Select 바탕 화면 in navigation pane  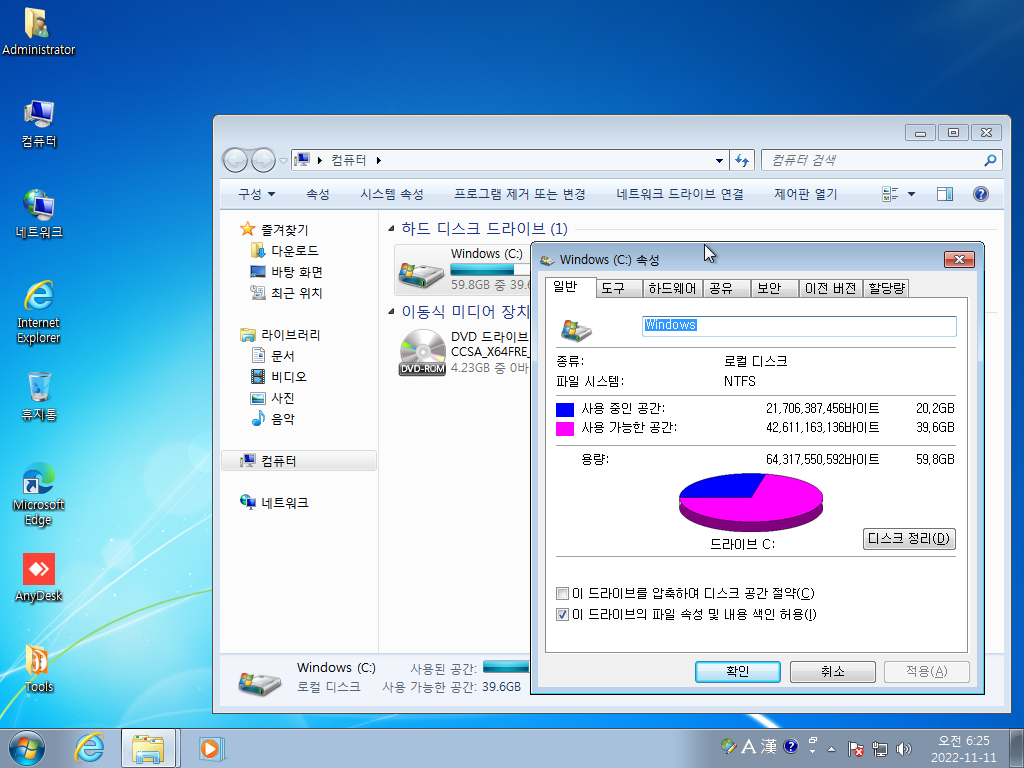click(287, 272)
